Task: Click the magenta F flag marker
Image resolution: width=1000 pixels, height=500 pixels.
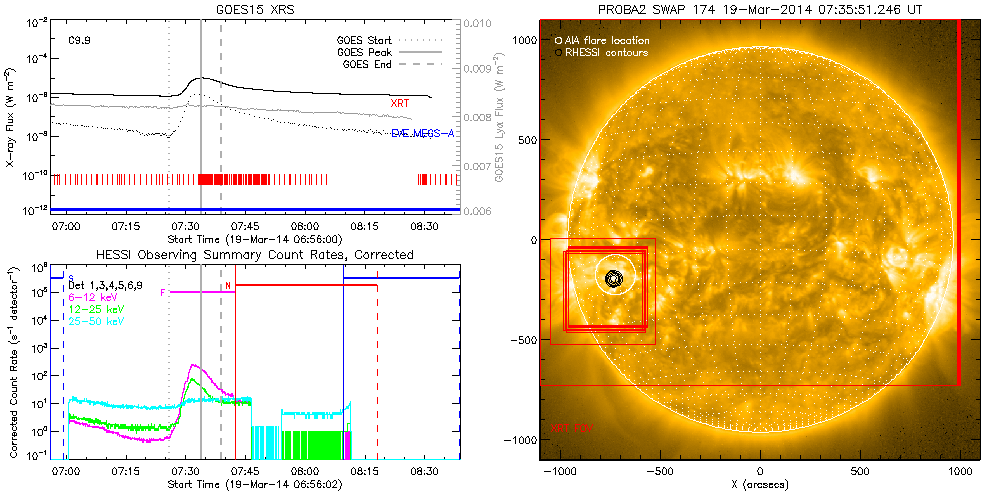Action: click(x=163, y=291)
